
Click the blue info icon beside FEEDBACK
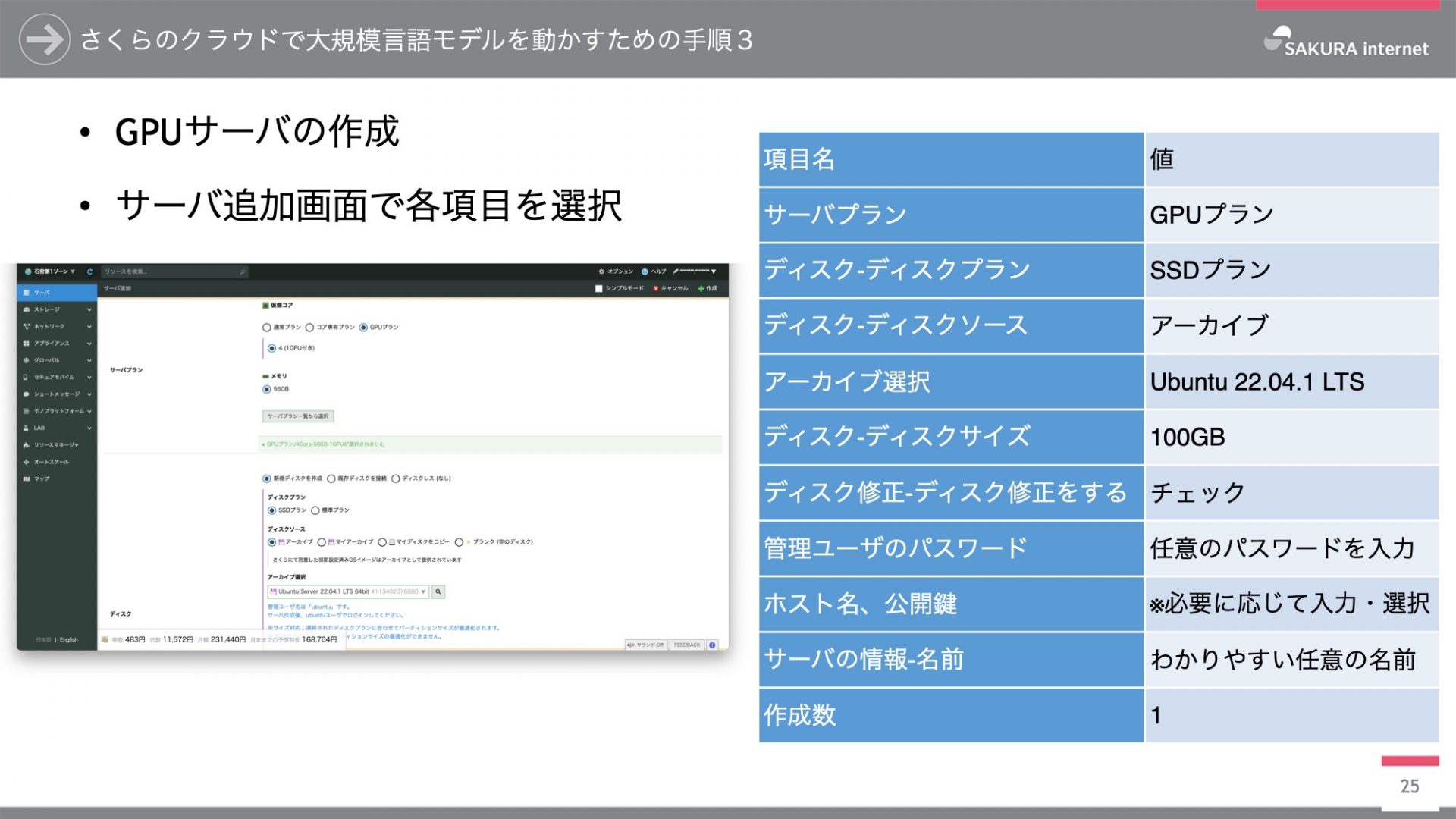[713, 645]
